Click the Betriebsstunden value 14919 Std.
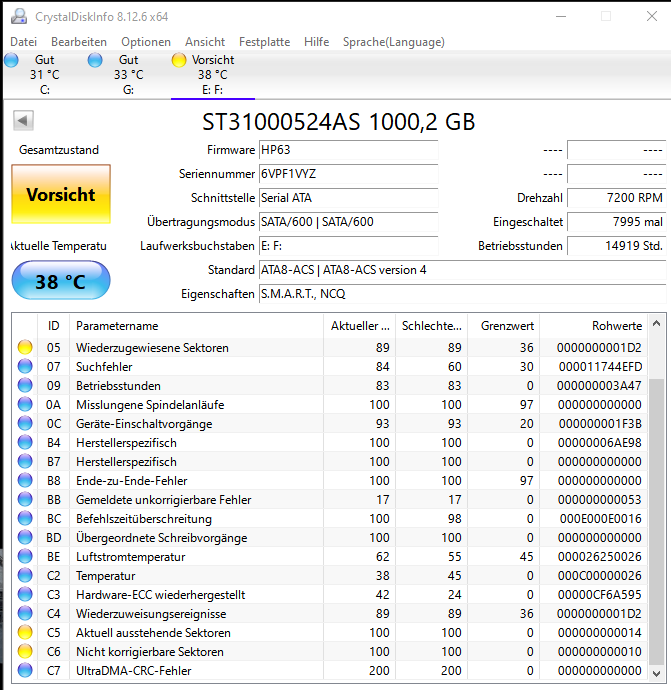Image resolution: width=671 pixels, height=690 pixels. click(x=616, y=246)
